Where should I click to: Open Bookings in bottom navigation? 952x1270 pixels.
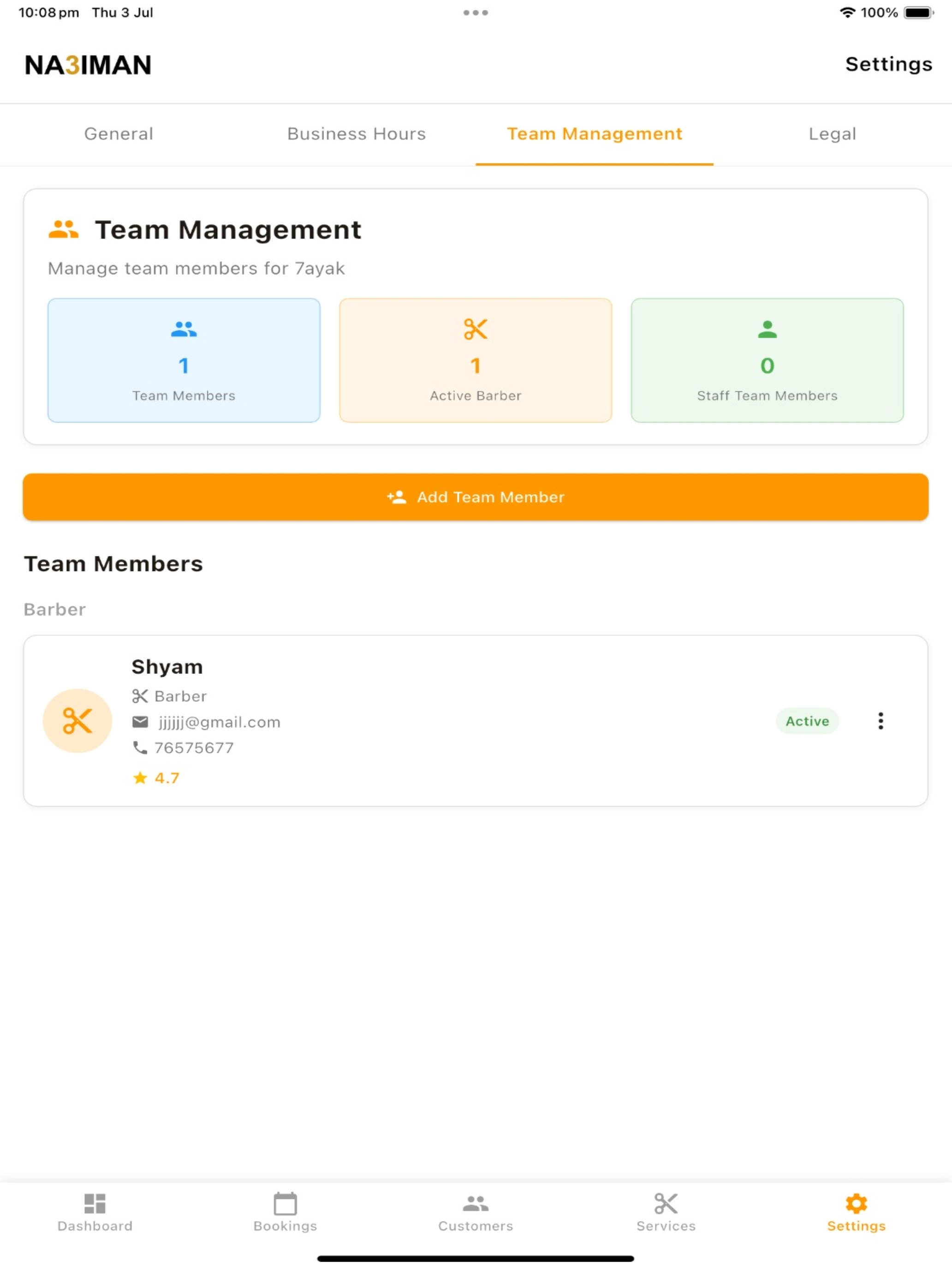[285, 1213]
